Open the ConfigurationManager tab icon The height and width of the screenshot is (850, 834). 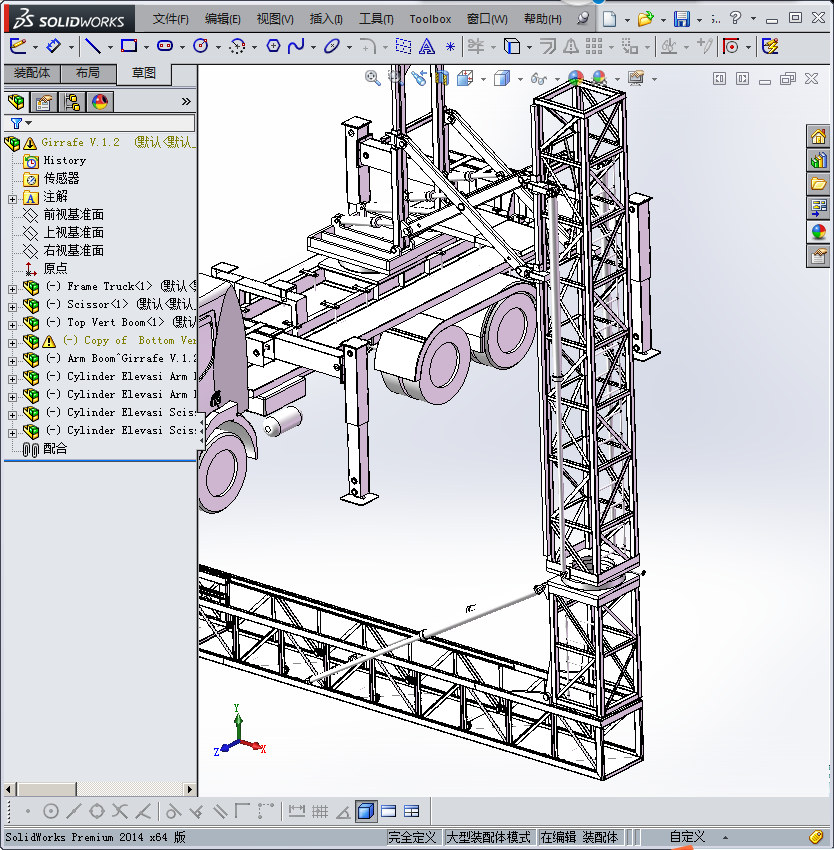[x=72, y=102]
